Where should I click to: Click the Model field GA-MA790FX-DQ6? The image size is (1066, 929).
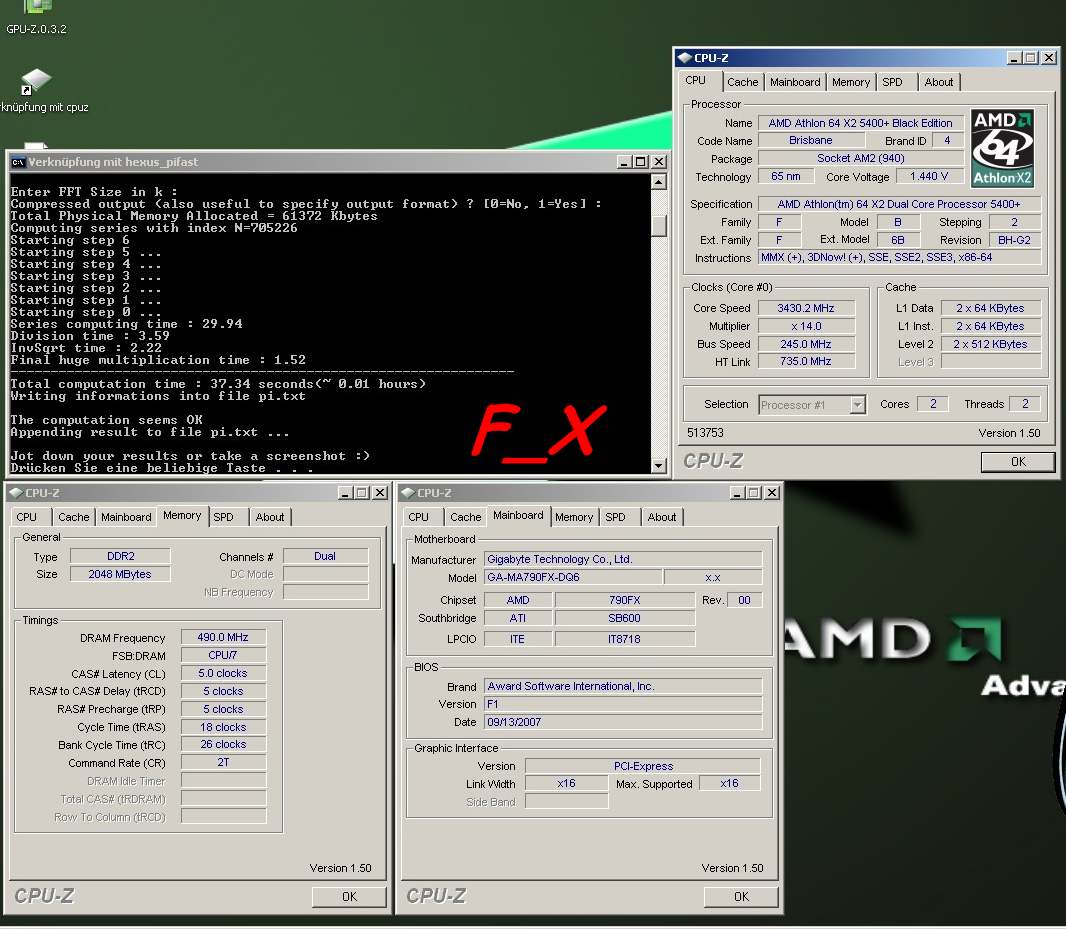pos(572,577)
